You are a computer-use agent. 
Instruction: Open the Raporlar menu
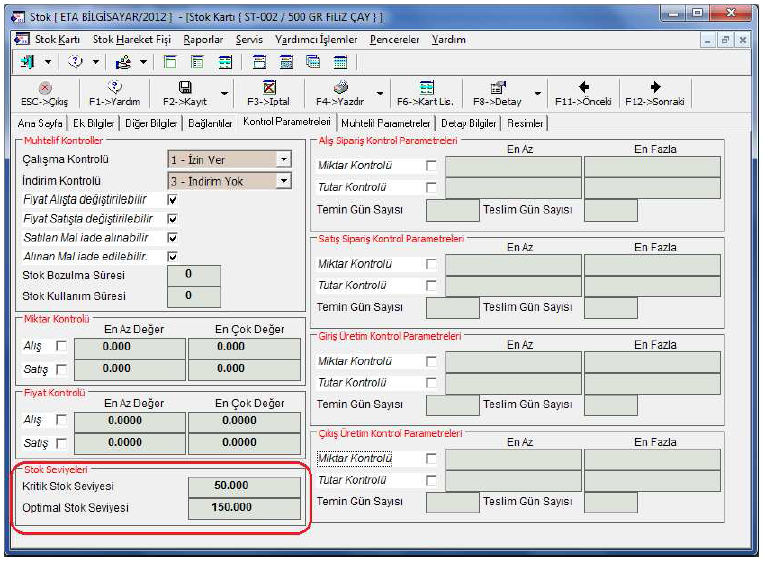(203, 40)
